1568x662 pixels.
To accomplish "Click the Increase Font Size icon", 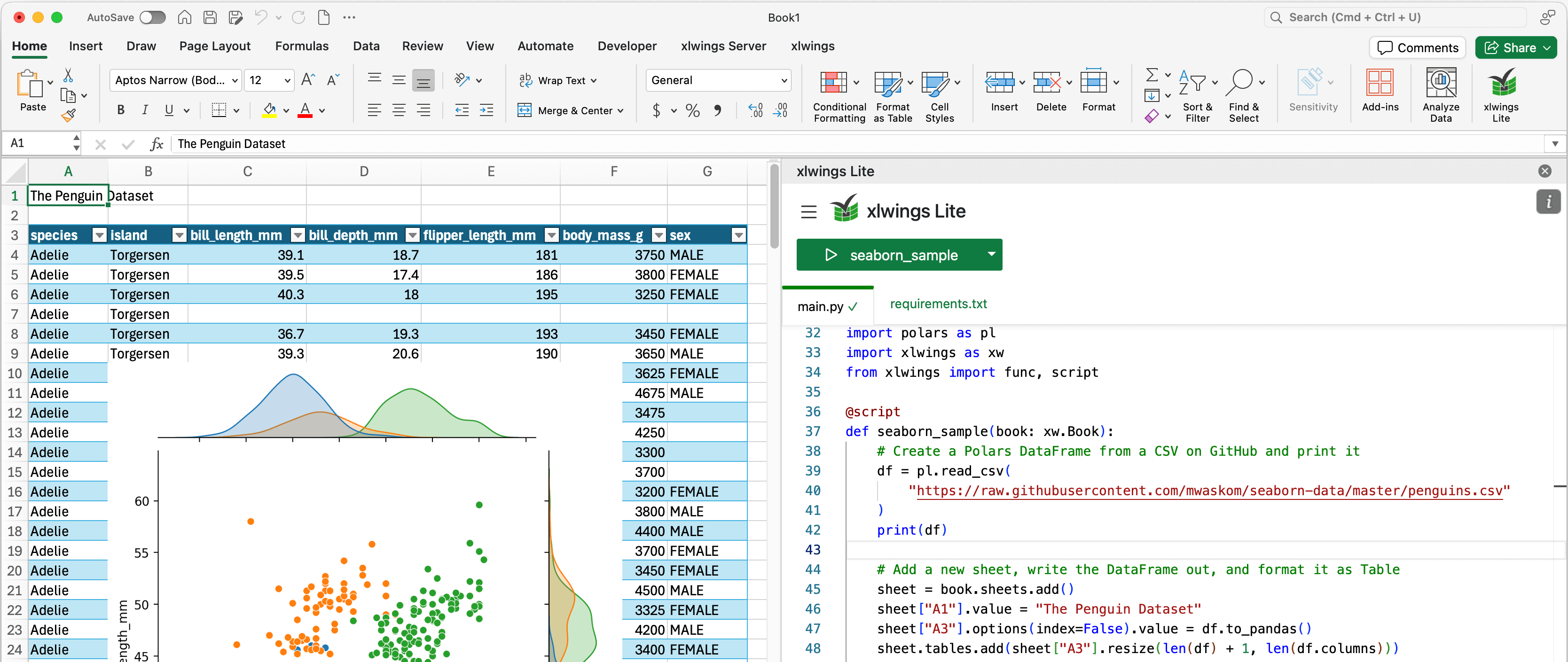I will point(308,80).
